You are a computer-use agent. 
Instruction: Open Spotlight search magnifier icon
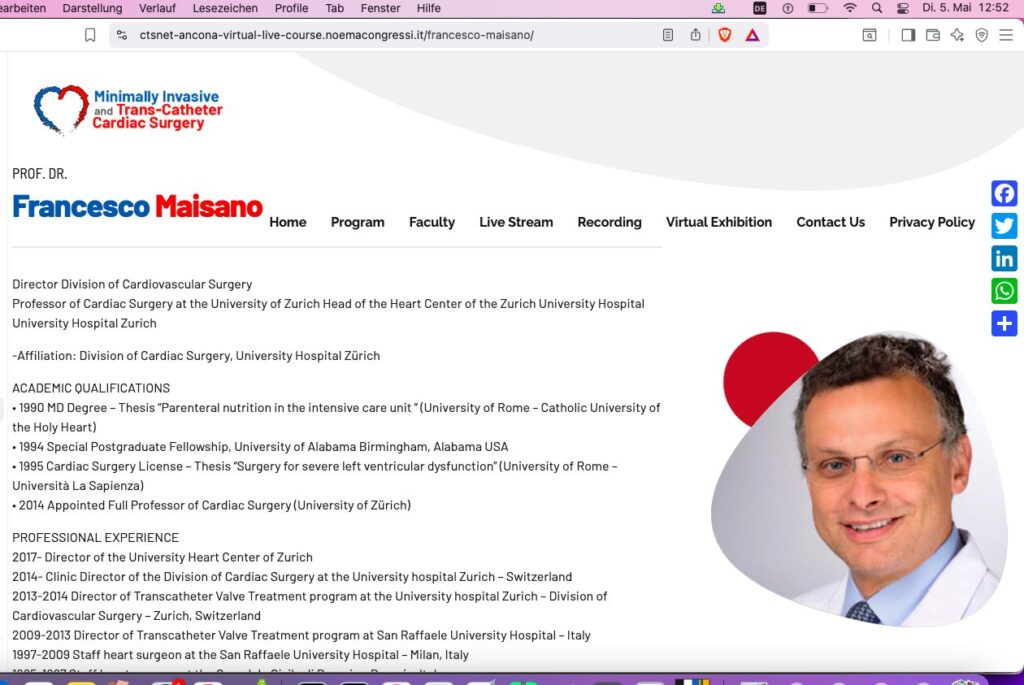click(877, 8)
